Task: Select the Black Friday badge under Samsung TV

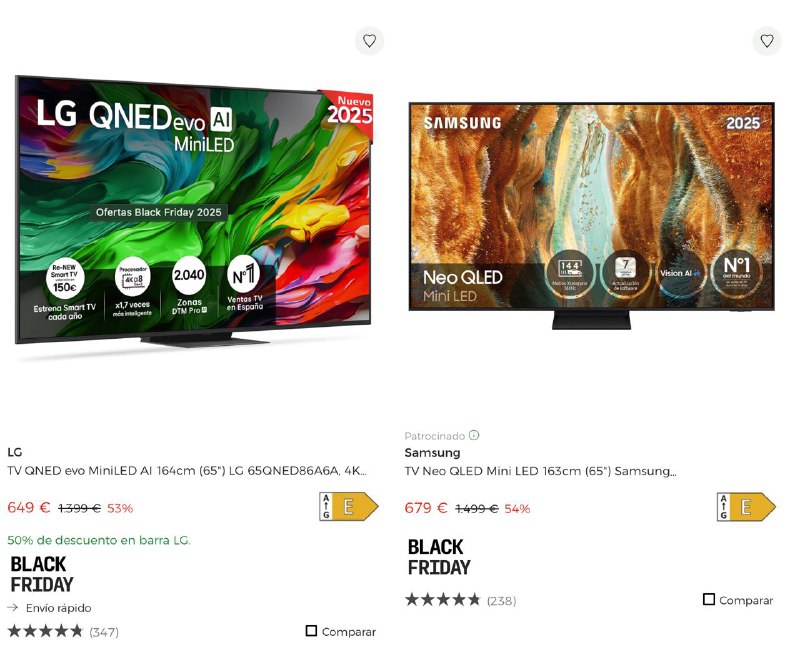Action: [439, 557]
